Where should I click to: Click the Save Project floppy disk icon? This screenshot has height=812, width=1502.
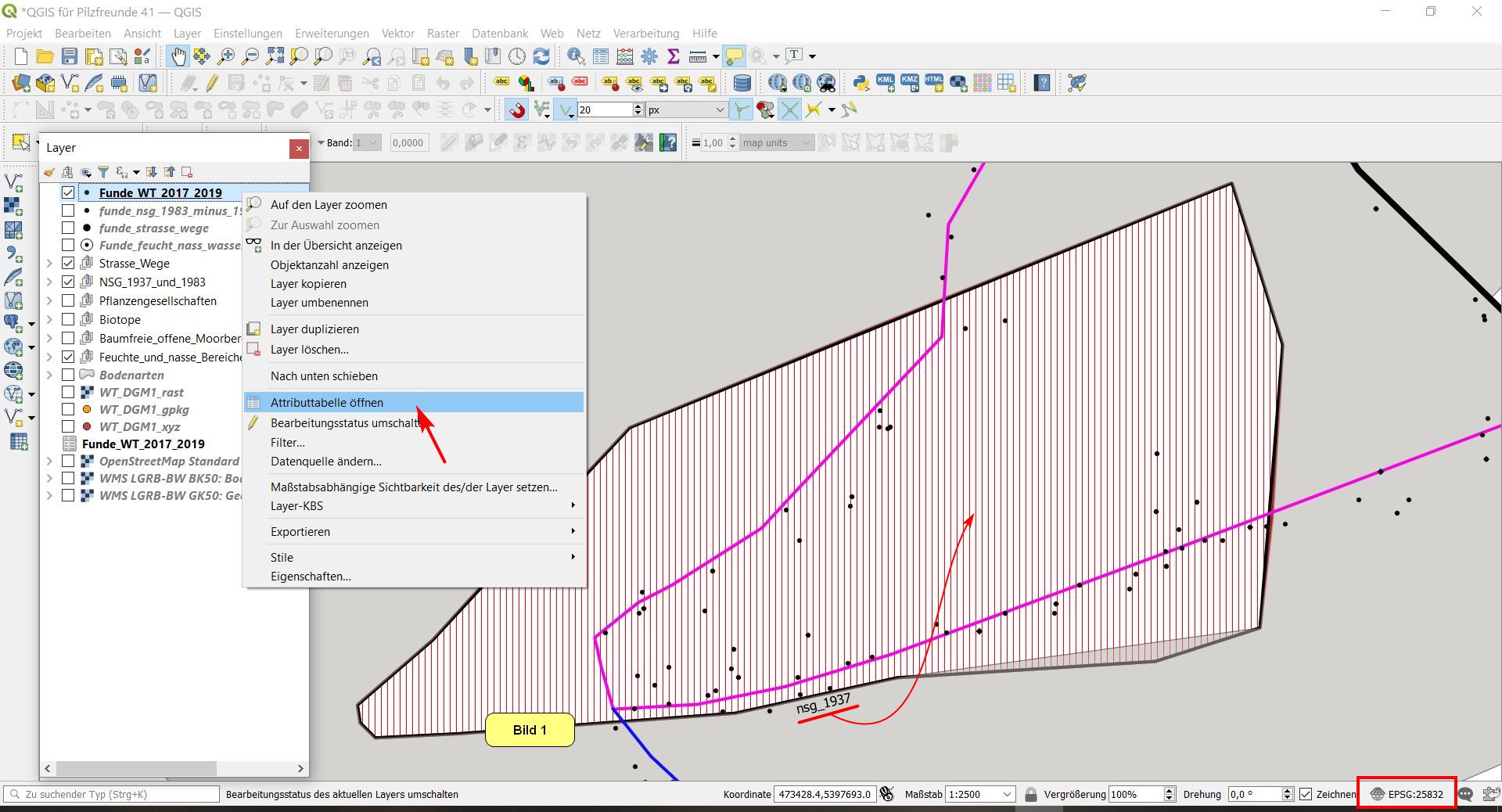click(70, 56)
